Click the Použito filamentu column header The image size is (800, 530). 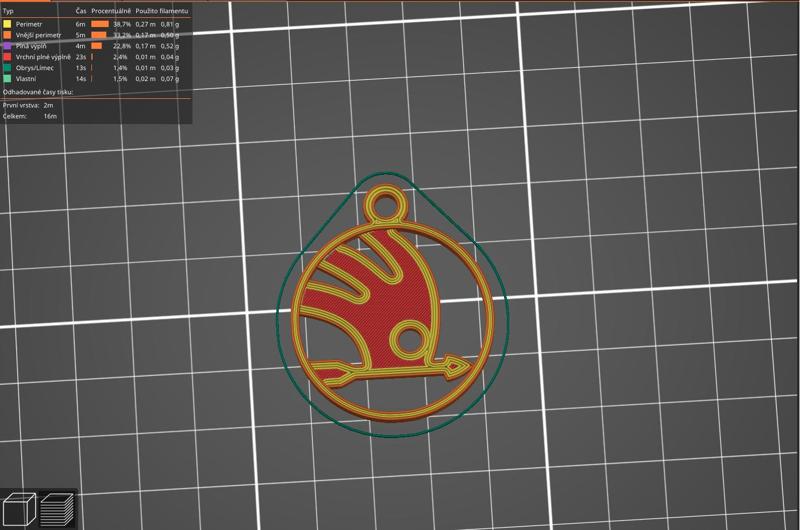(x=162, y=11)
